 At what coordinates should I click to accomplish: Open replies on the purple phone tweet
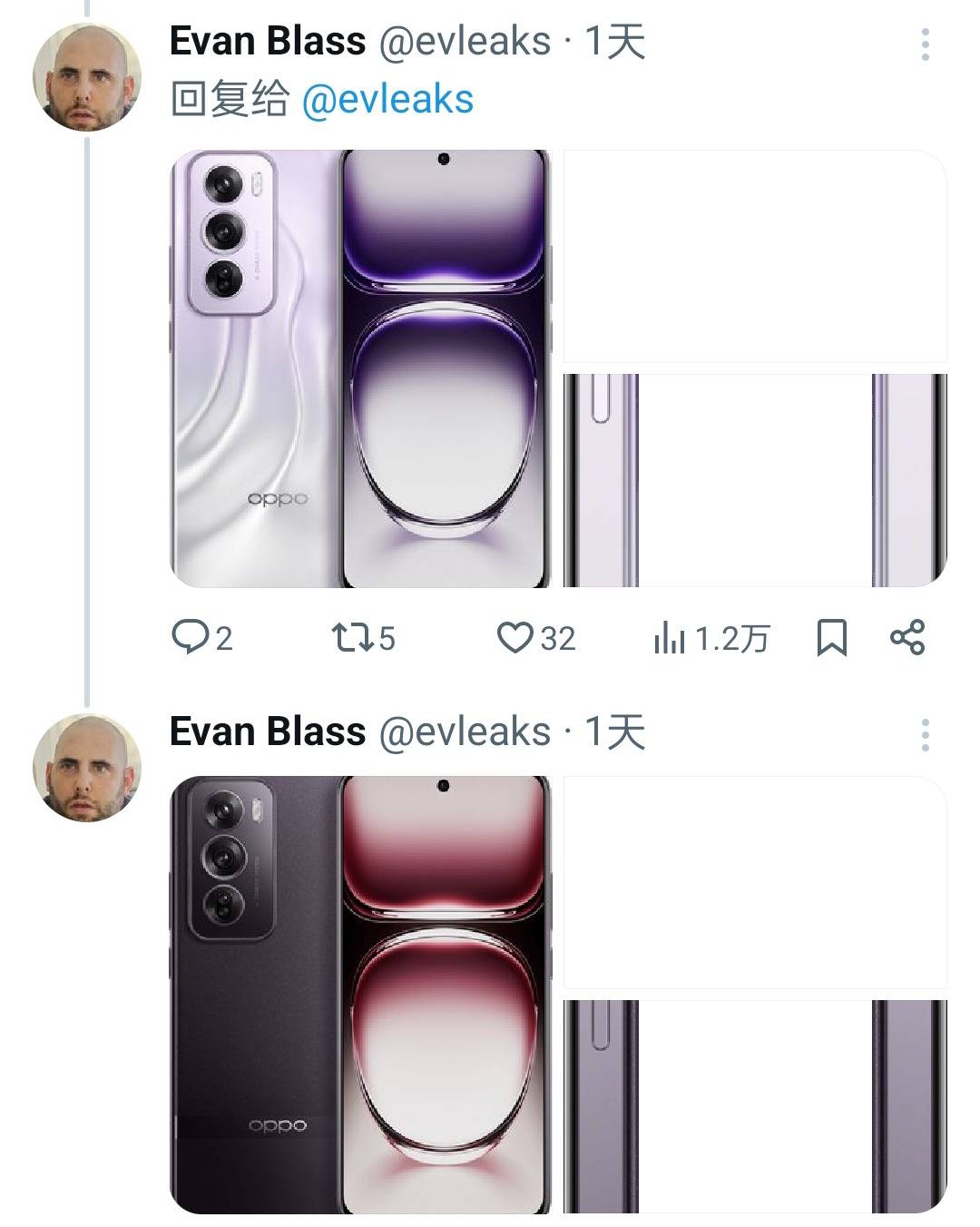pyautogui.click(x=202, y=638)
